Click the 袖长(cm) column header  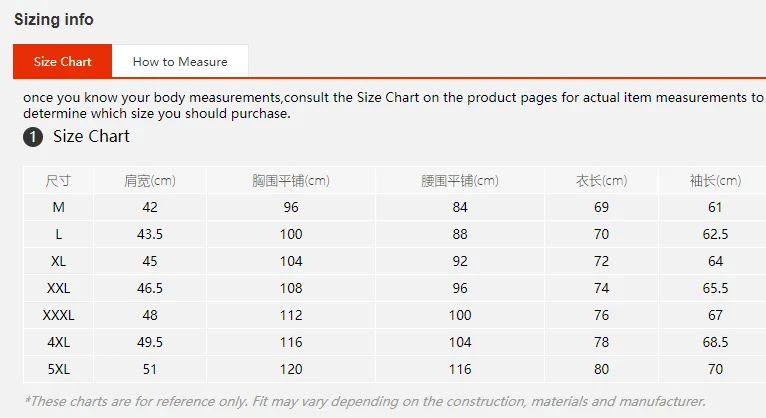[715, 181]
